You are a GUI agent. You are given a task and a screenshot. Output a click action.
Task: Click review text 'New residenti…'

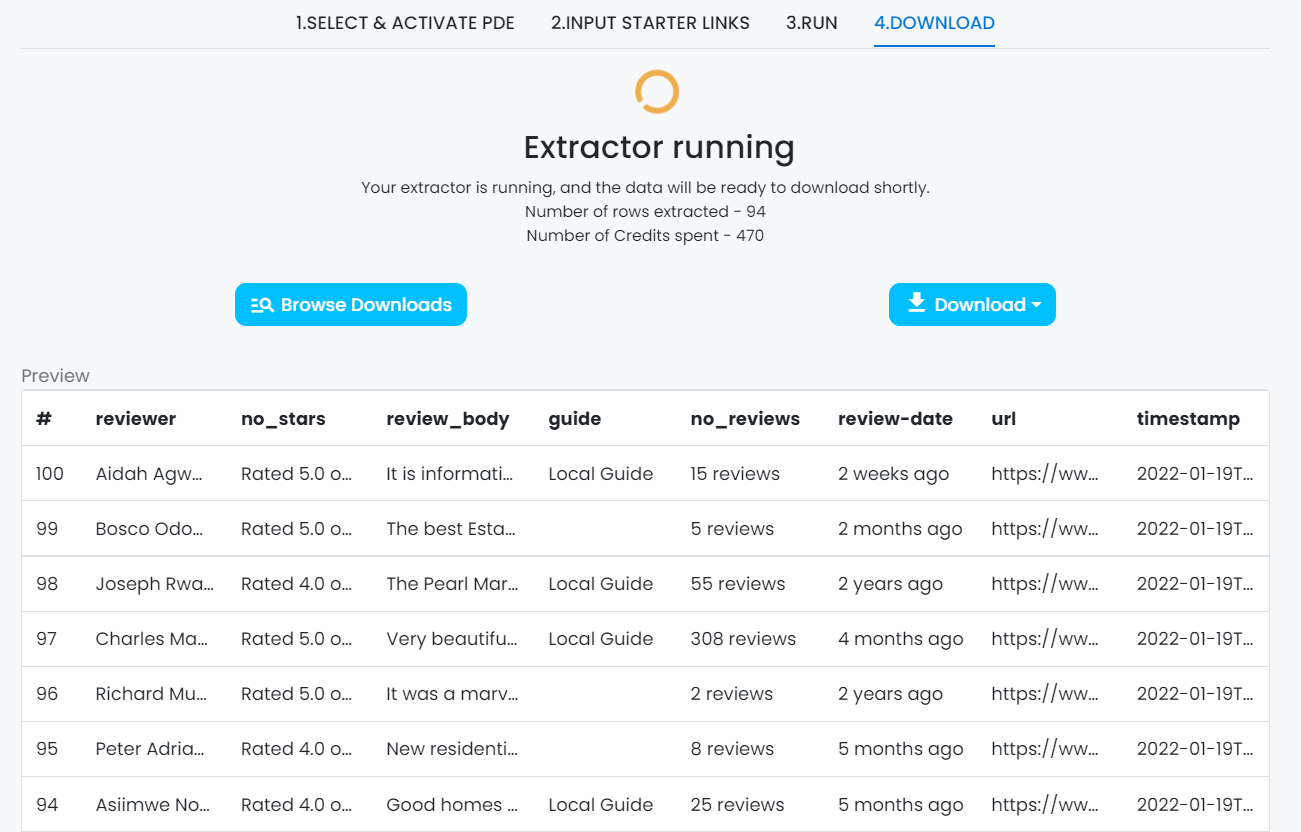click(x=452, y=749)
